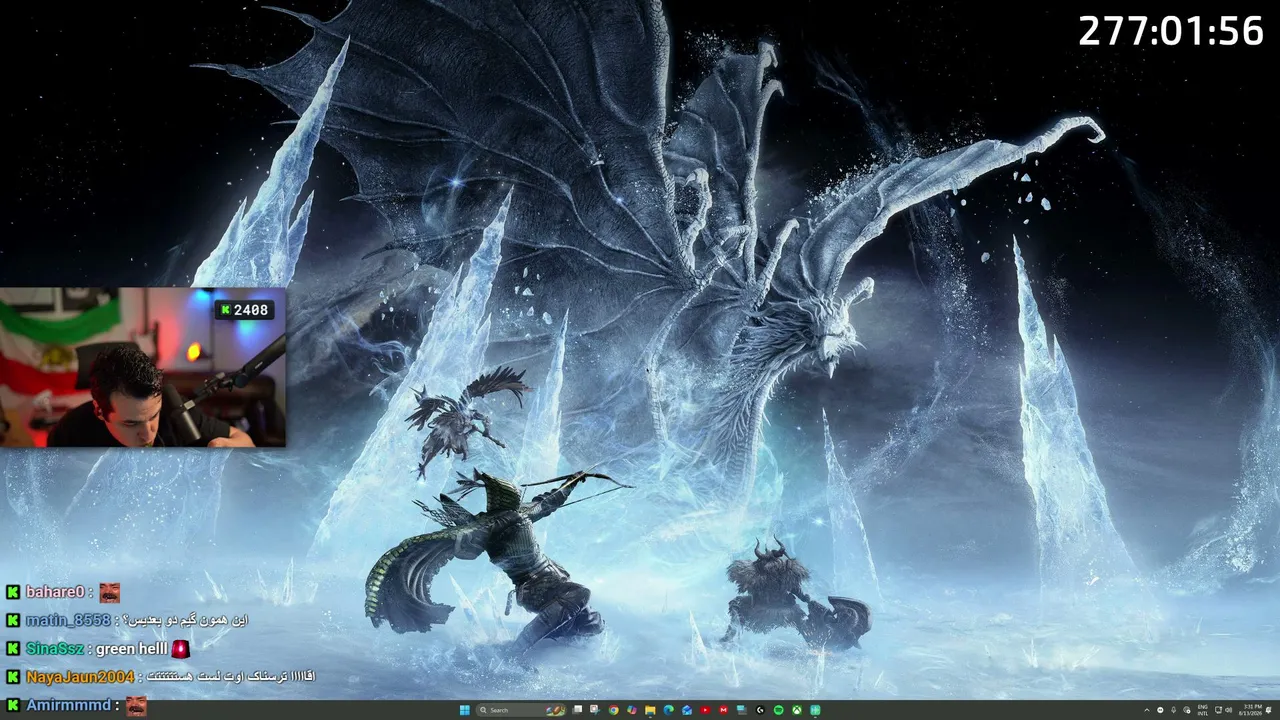Click the Kick badge beside NayaJaun2004
Viewport: 1280px width, 720px height.
[x=13, y=677]
